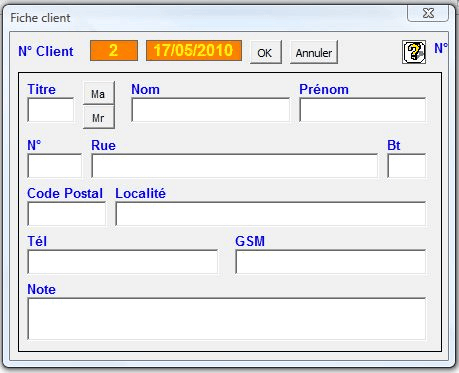
Task: Focus the Nom text field
Action: (x=211, y=110)
